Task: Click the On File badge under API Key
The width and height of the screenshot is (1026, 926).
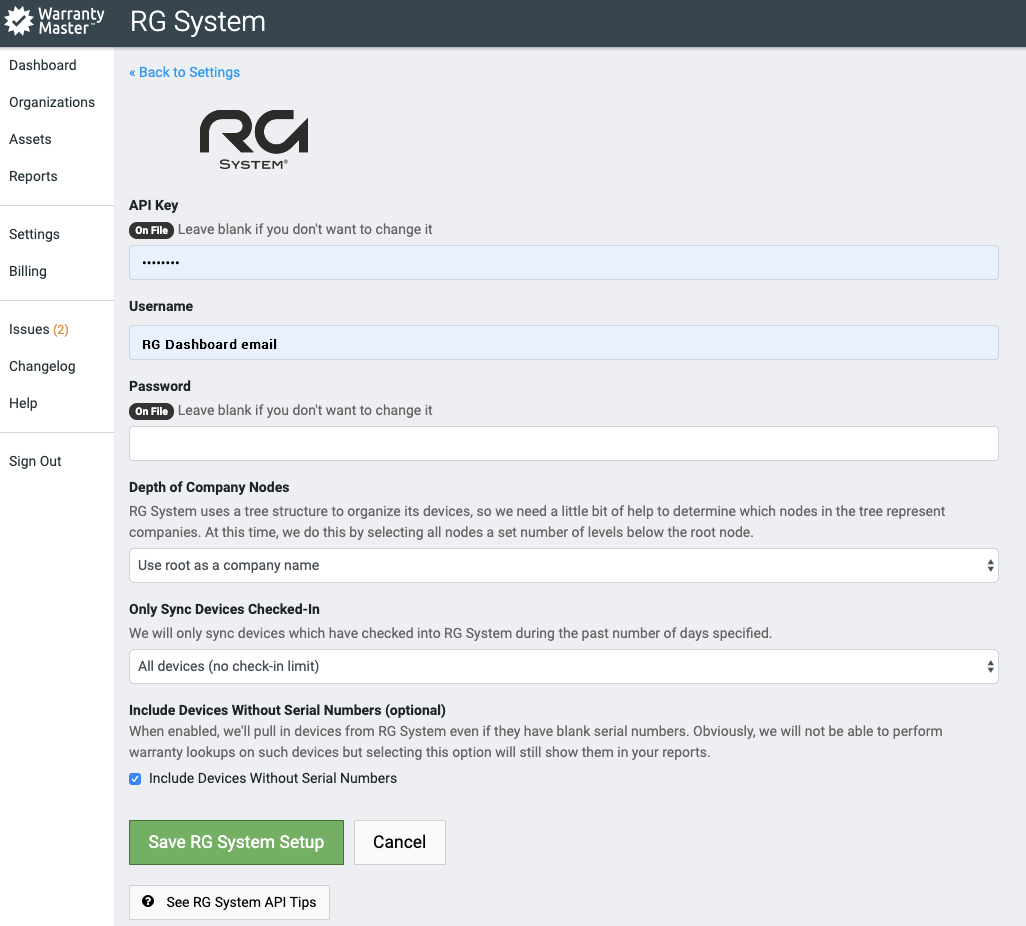Action: point(151,230)
